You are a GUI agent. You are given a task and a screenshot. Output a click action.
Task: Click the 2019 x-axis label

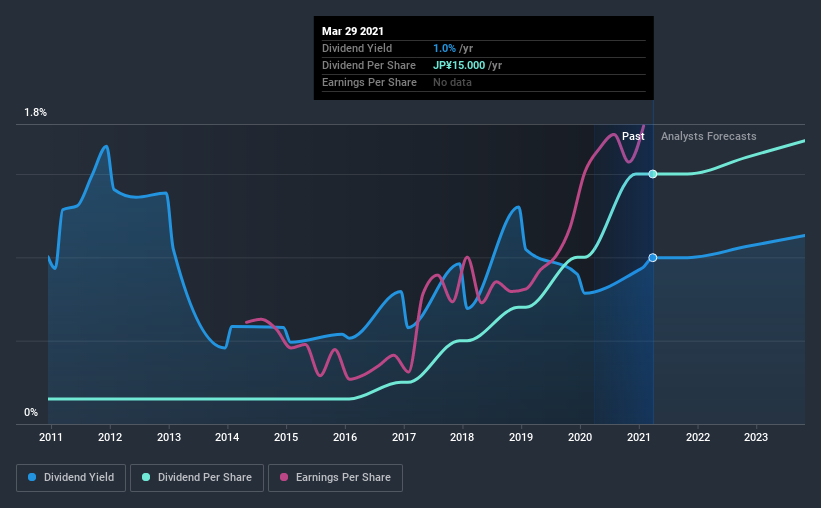click(x=521, y=437)
